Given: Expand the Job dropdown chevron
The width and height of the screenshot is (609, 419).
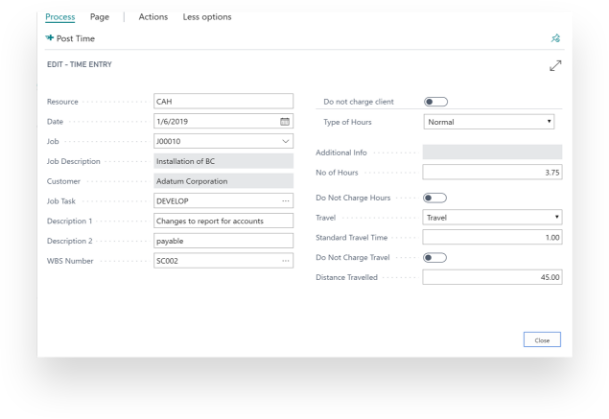Looking at the screenshot, I should [x=285, y=141].
